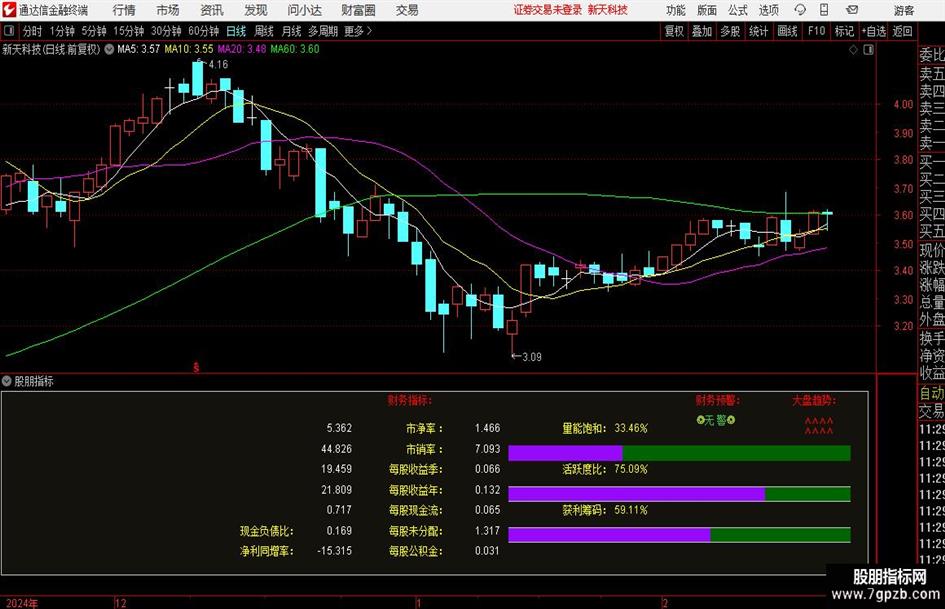Screen dimensions: 945x609
Task: Click the 新天科技 stock name in title bar
Action: coord(608,10)
